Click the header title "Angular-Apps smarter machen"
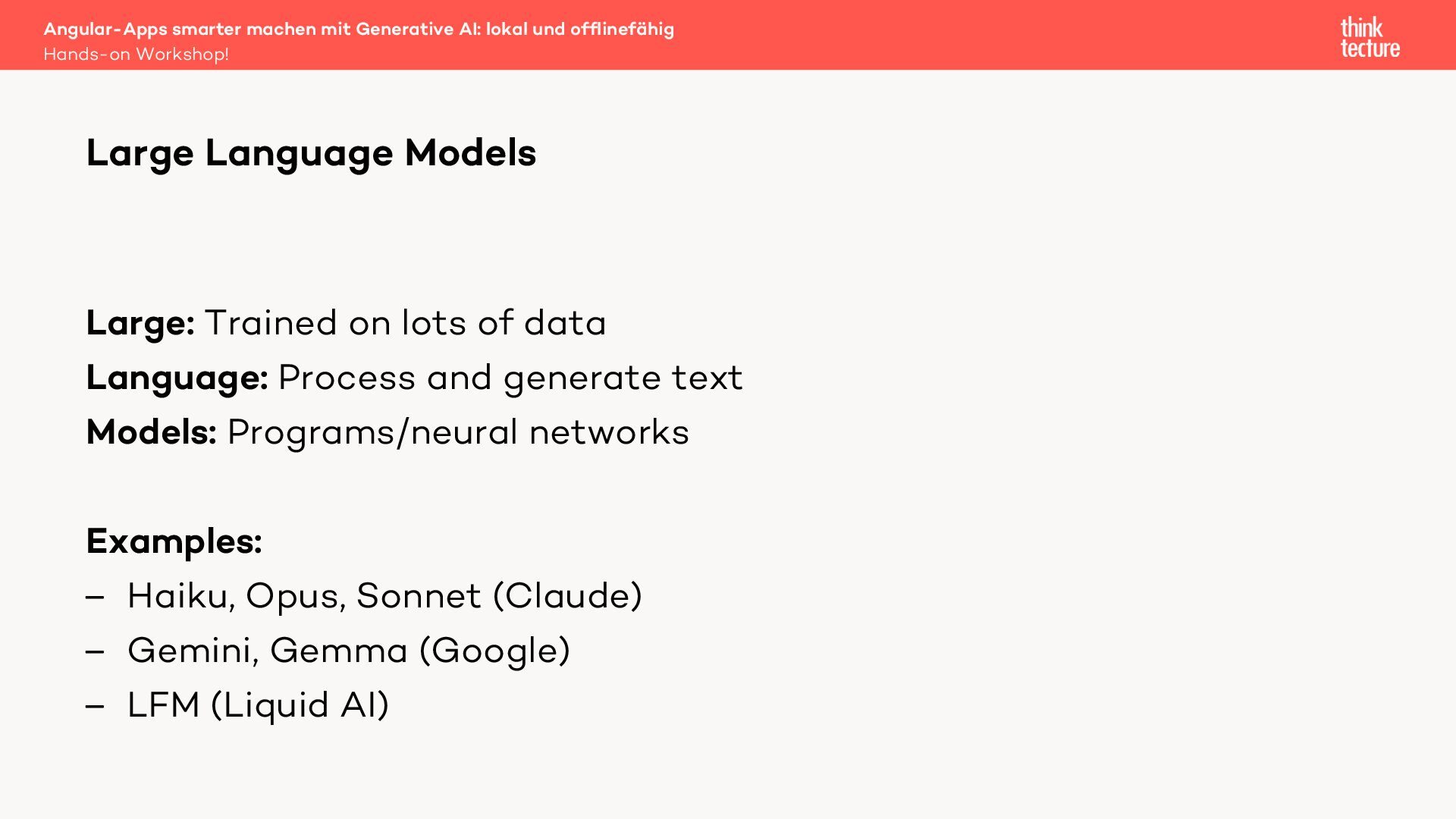 click(x=358, y=29)
